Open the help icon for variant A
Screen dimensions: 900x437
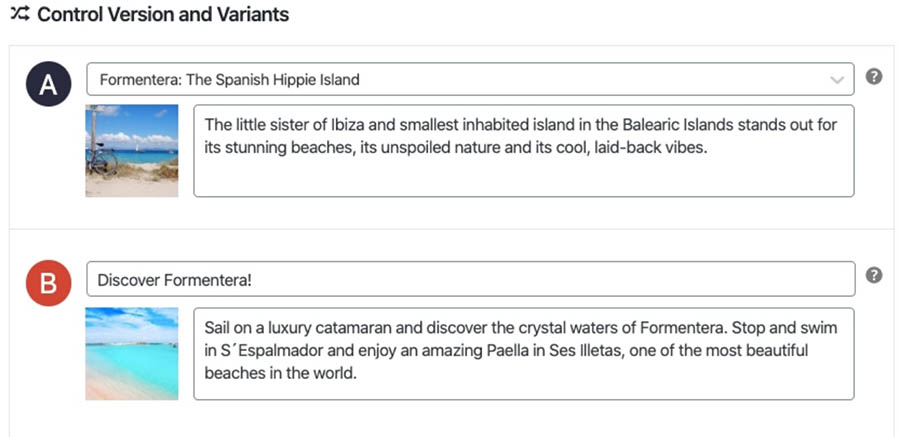(x=873, y=77)
